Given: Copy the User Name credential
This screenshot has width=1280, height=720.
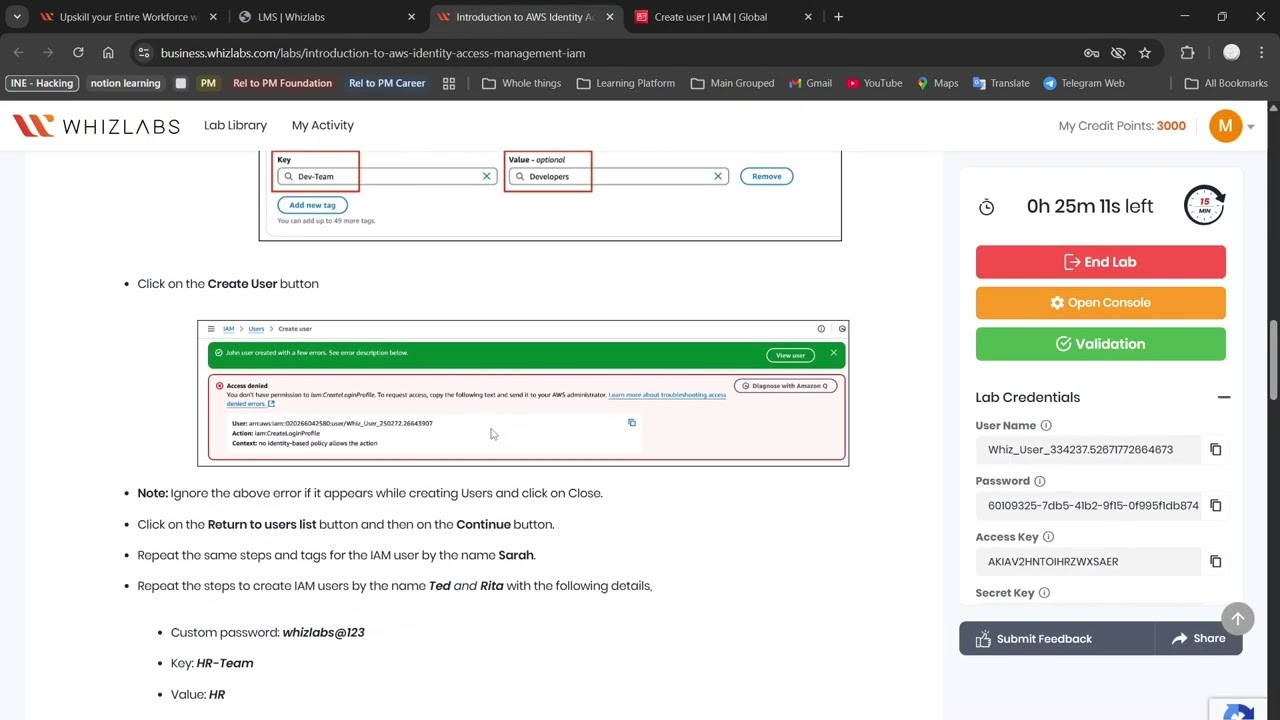Looking at the screenshot, I should (1216, 450).
